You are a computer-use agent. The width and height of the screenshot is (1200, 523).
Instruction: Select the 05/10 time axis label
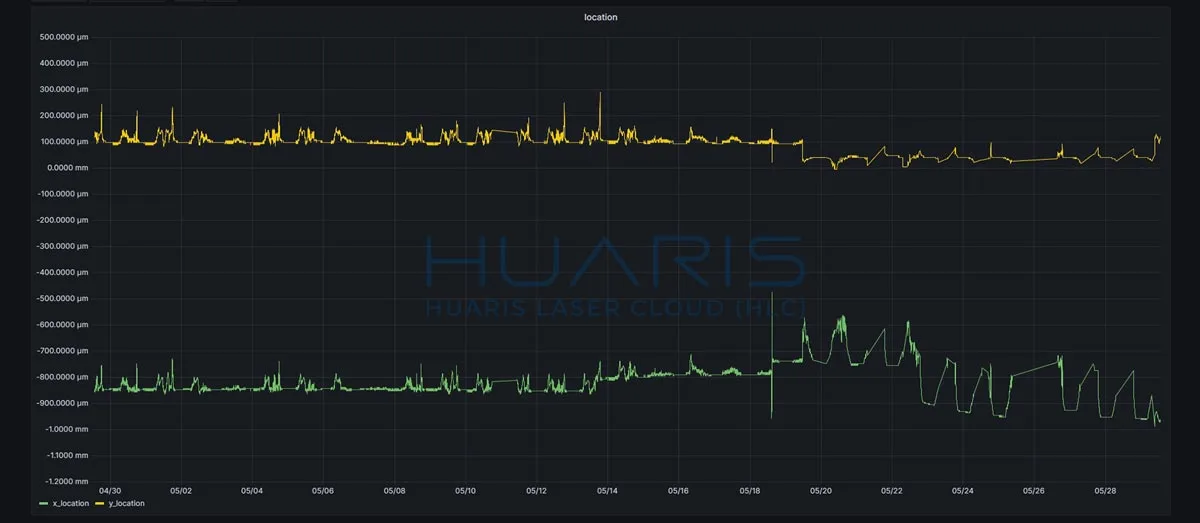[x=465, y=491]
